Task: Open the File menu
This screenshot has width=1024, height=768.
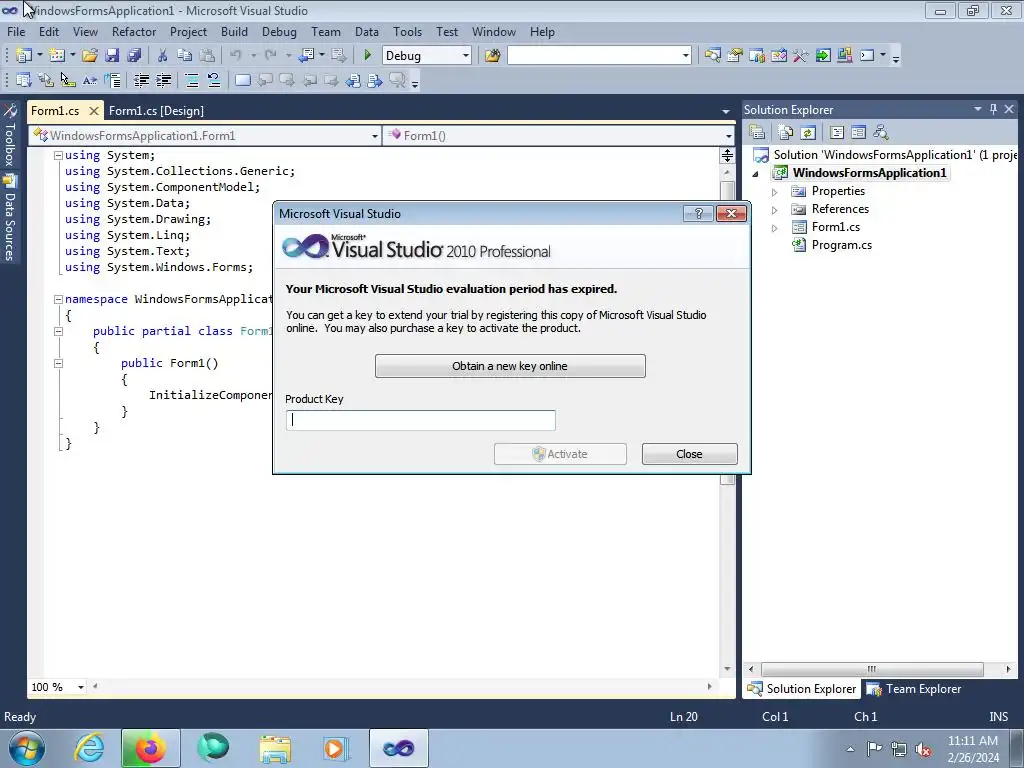Action: point(16,31)
